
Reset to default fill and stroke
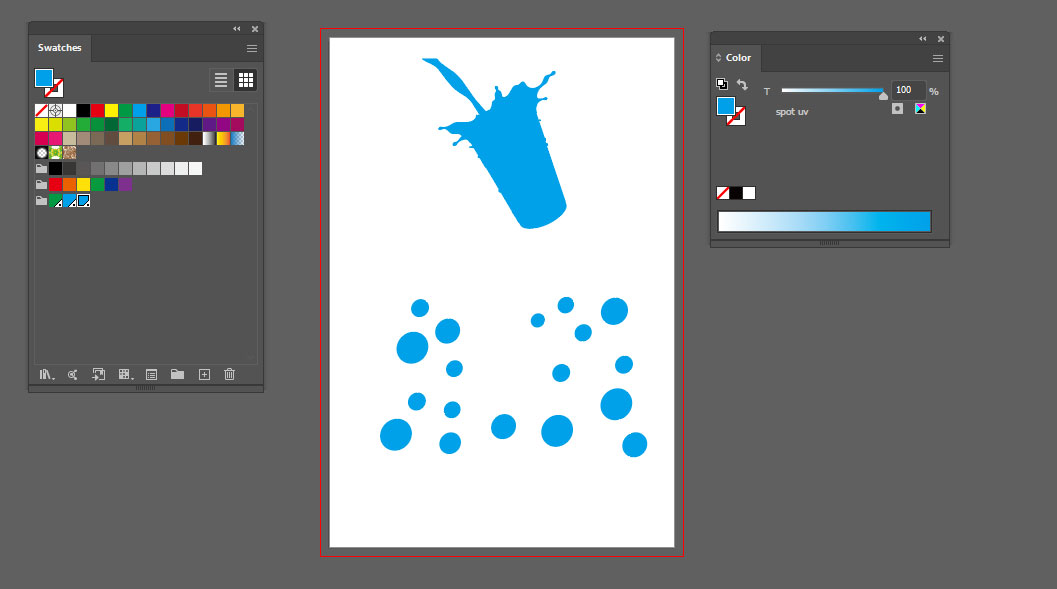[x=722, y=85]
